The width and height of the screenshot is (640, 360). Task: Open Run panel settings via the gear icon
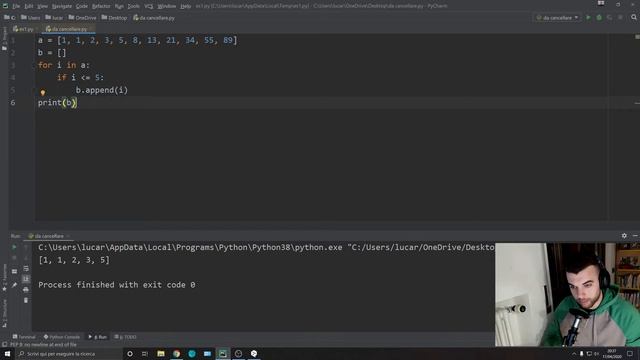pos(624,236)
